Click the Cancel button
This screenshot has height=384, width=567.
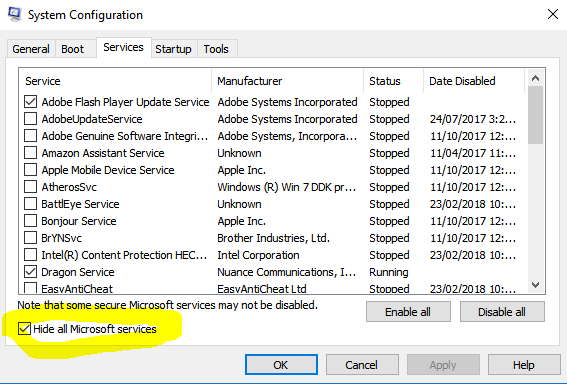click(x=362, y=364)
